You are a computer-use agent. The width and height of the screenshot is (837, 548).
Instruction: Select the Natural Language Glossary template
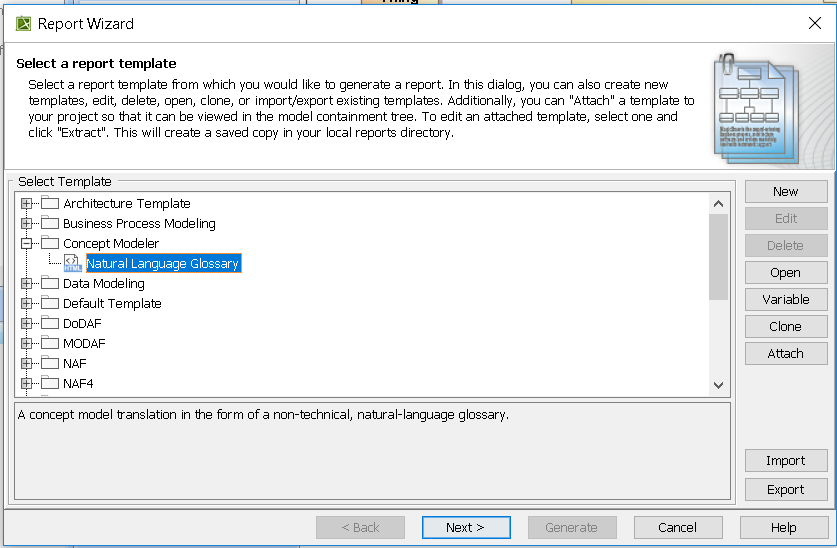tap(163, 264)
